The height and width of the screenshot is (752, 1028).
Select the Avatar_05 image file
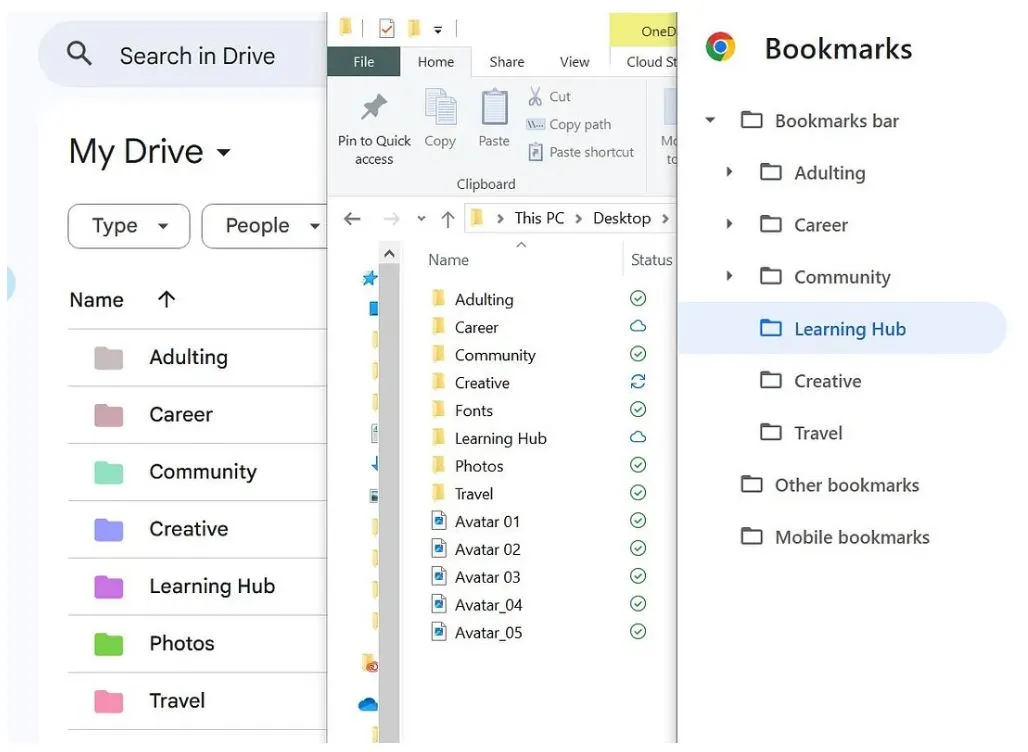pos(477,633)
